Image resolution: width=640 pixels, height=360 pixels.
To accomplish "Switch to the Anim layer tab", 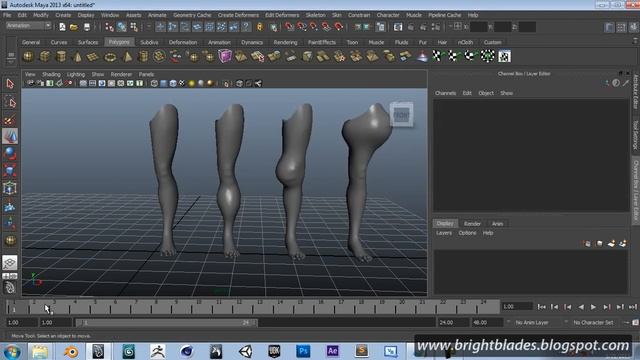I will click(497, 224).
